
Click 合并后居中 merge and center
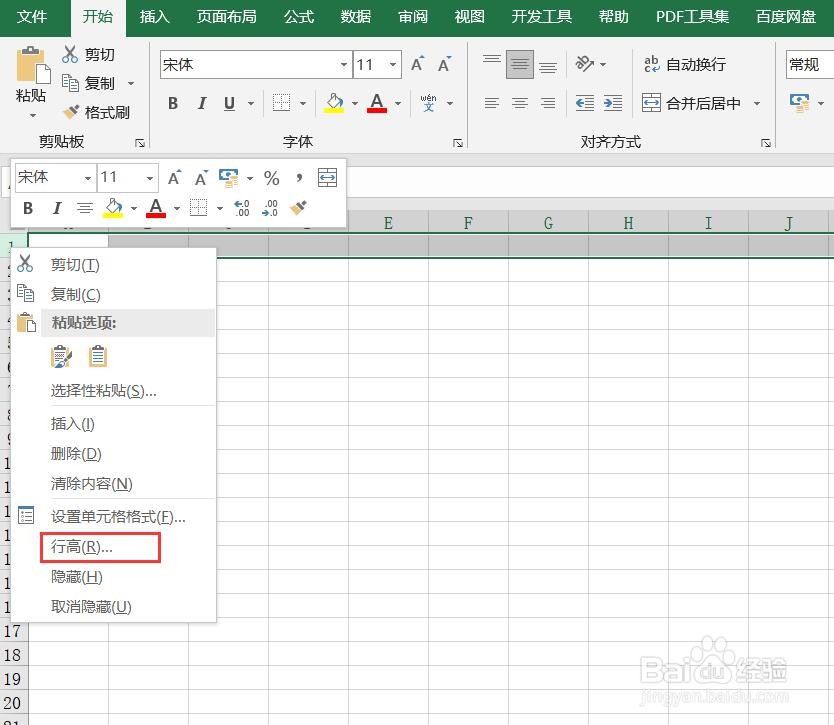(x=691, y=103)
